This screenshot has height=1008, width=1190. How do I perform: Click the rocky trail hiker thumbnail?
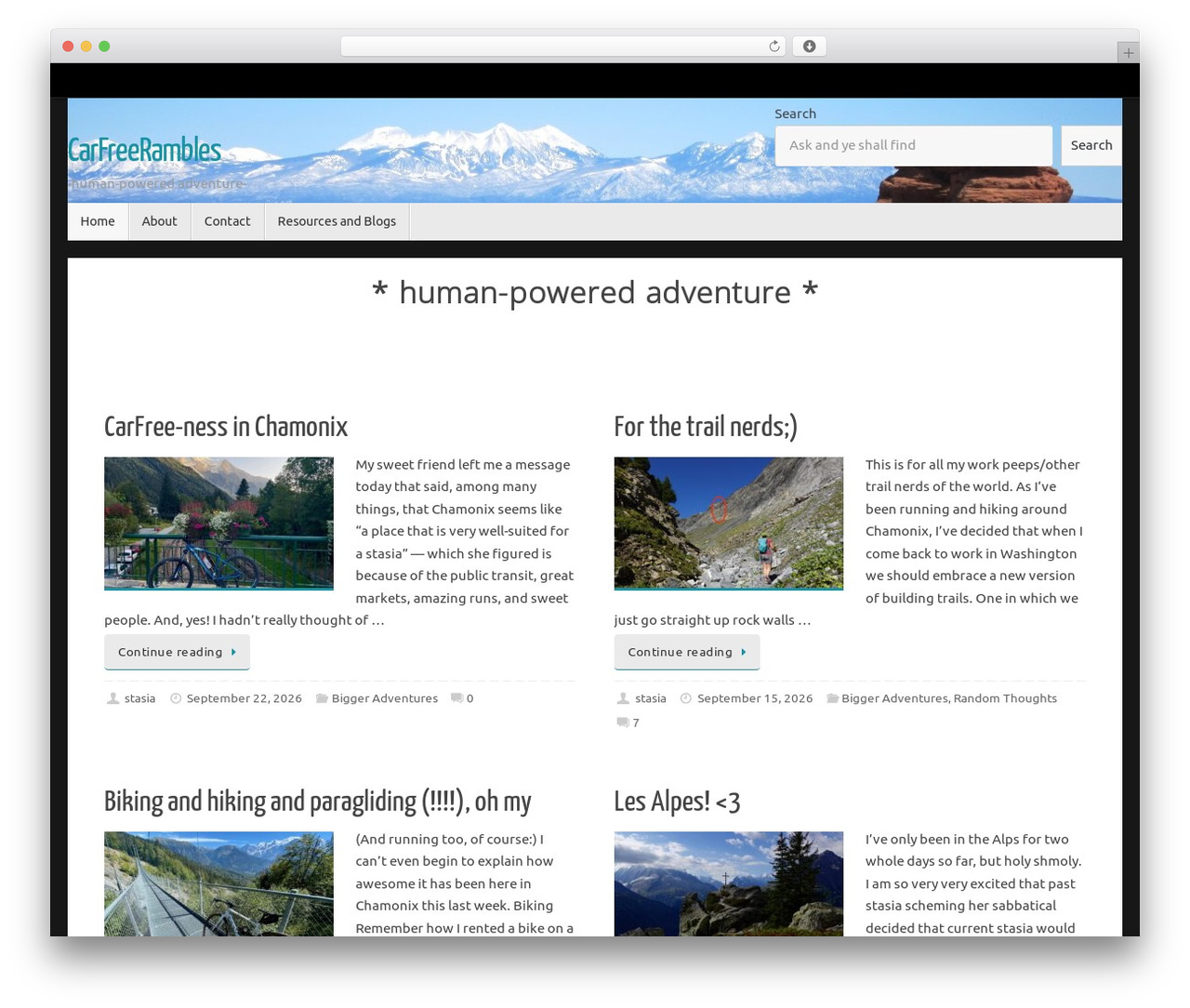coord(729,523)
